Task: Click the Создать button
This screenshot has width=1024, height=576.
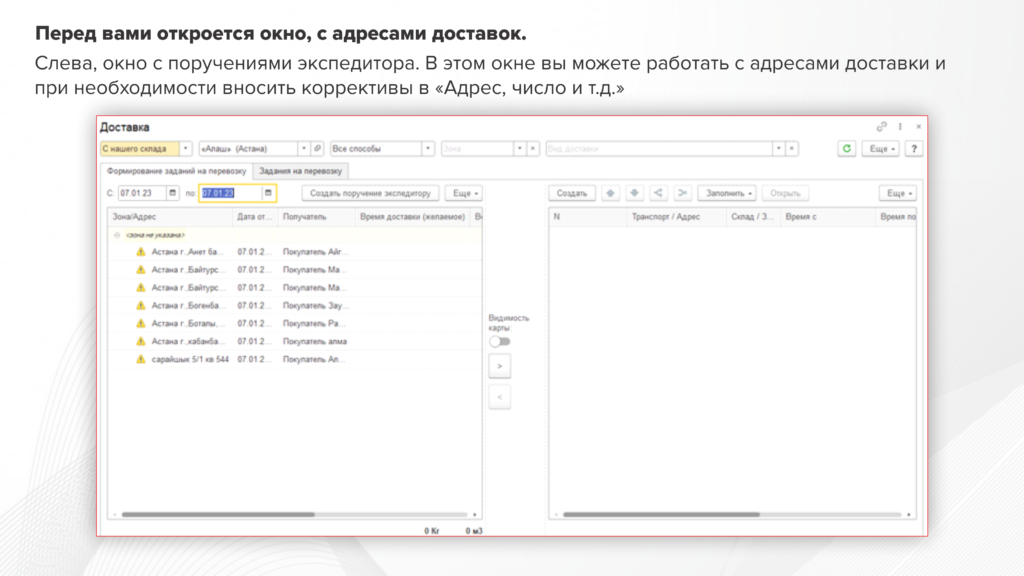Action: (572, 193)
